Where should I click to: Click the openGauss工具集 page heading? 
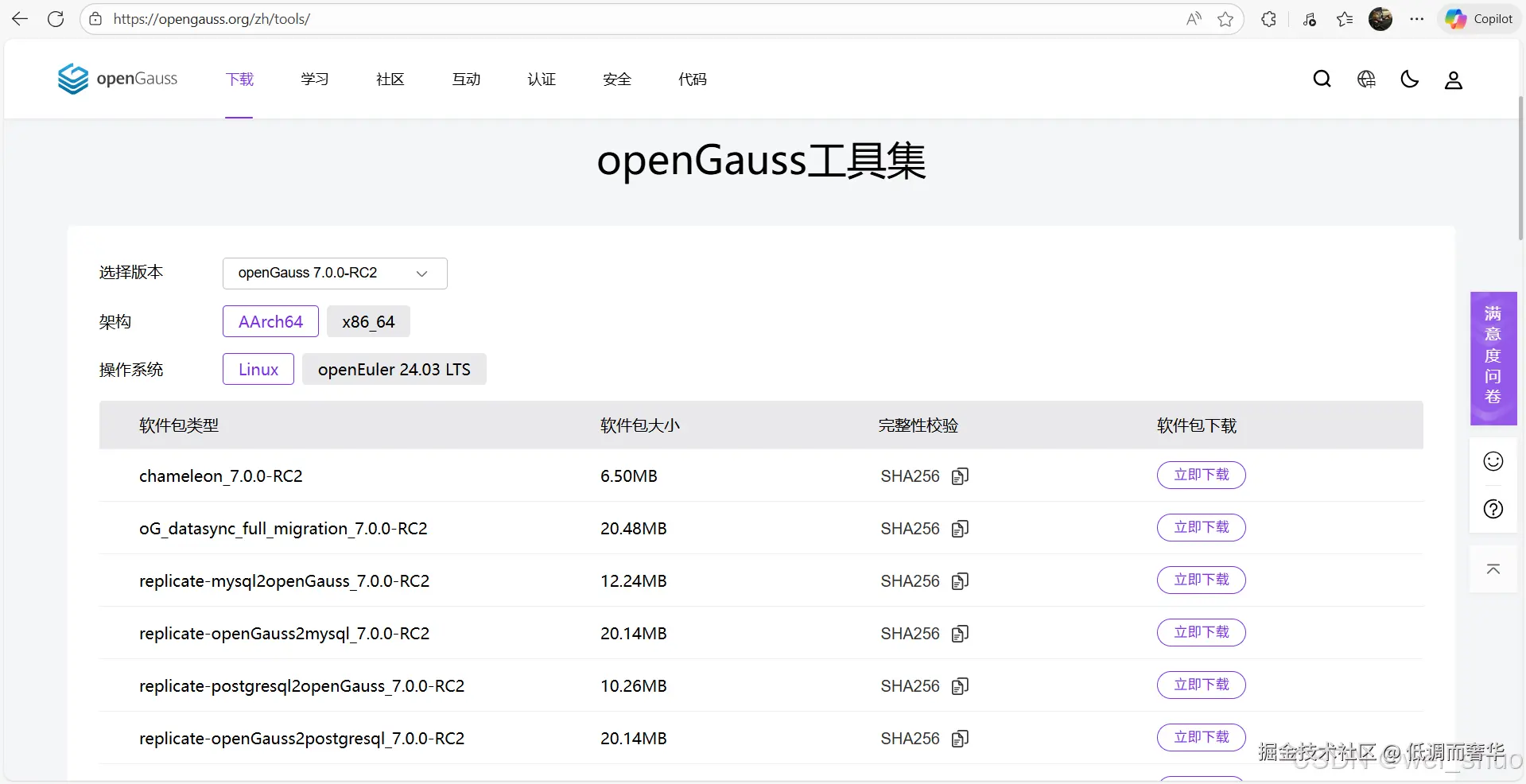tap(762, 161)
